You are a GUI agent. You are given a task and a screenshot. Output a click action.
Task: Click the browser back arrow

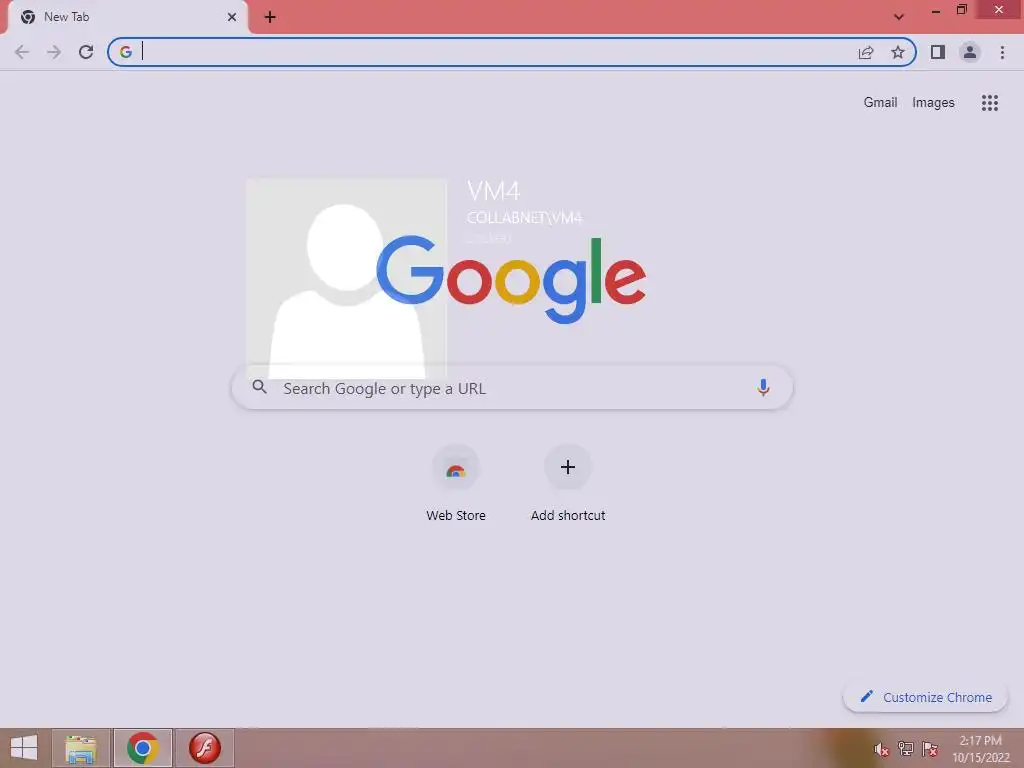22,52
